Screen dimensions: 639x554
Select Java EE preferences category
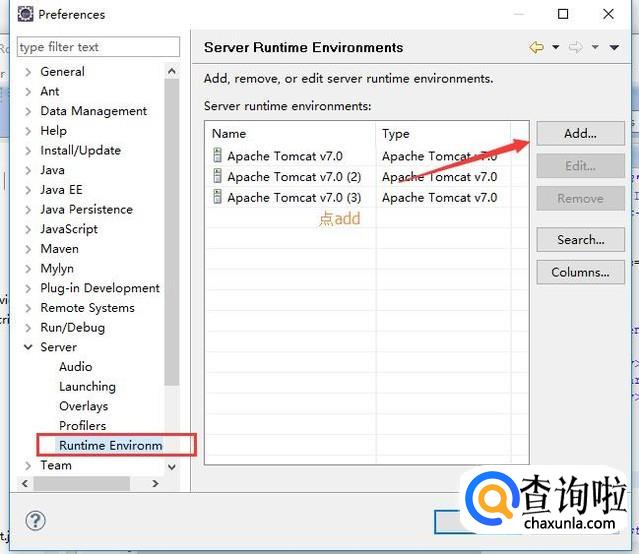click(x=61, y=190)
